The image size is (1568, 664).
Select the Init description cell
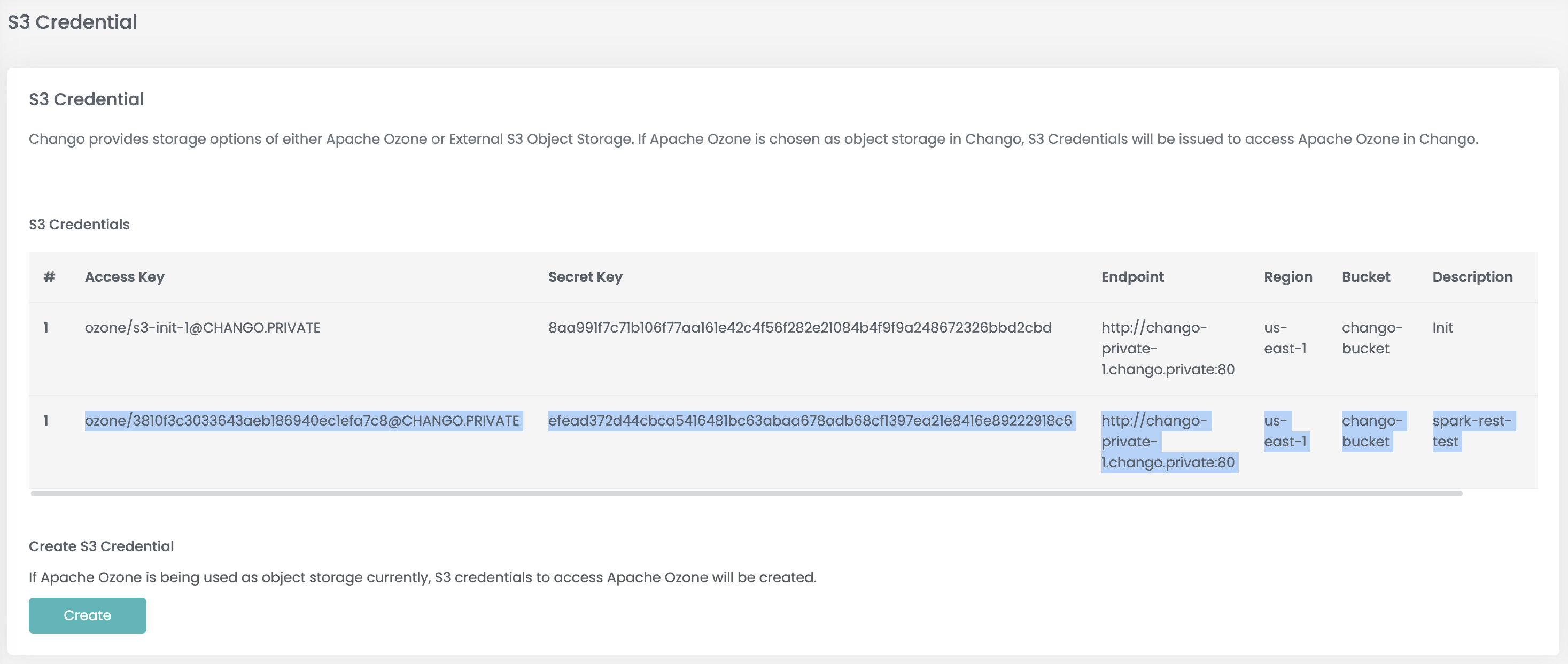(x=1442, y=328)
